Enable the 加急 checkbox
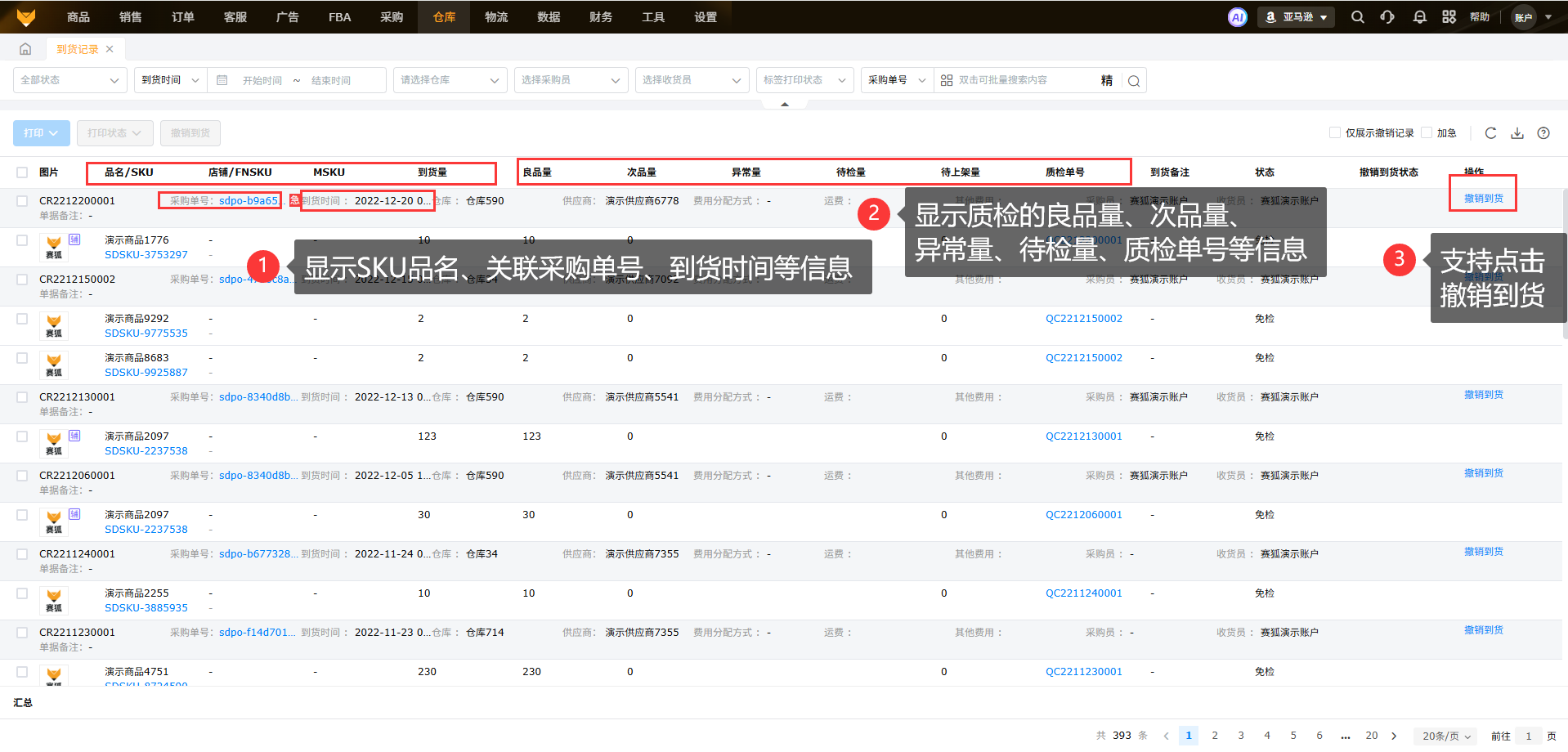This screenshot has width=1568, height=752. [1427, 133]
